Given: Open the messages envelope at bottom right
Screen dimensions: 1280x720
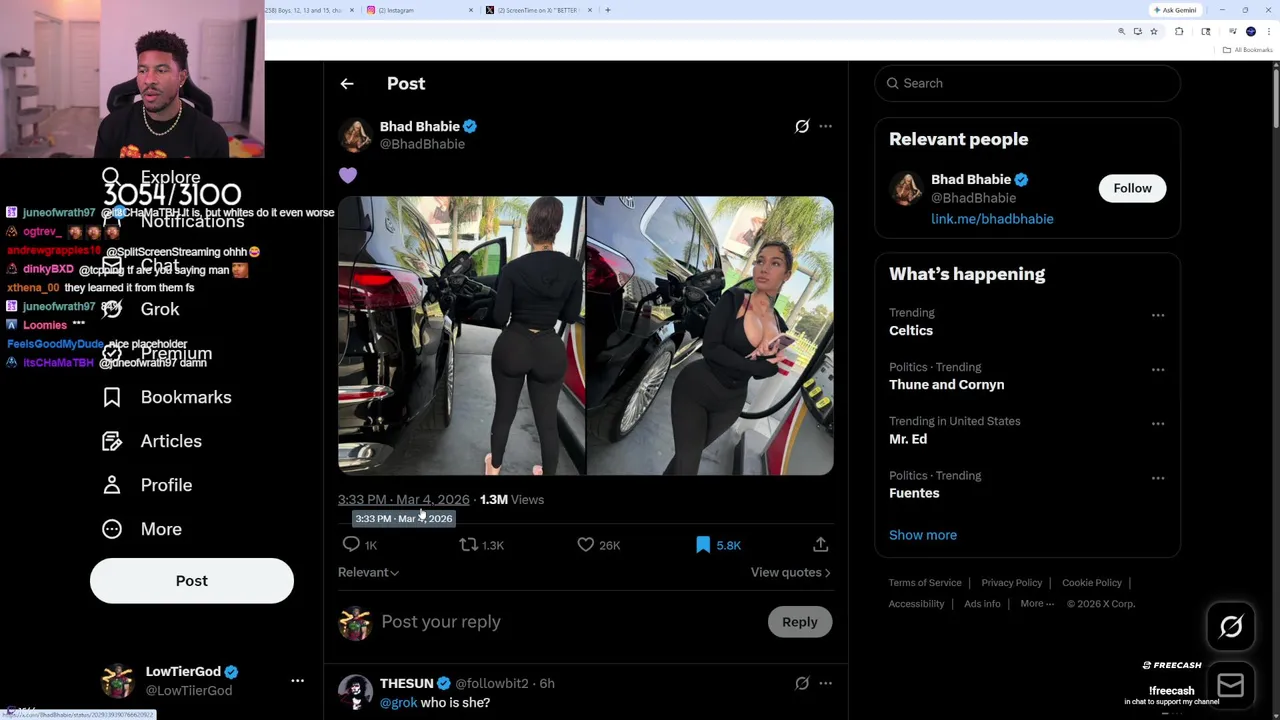Looking at the screenshot, I should [x=1231, y=686].
